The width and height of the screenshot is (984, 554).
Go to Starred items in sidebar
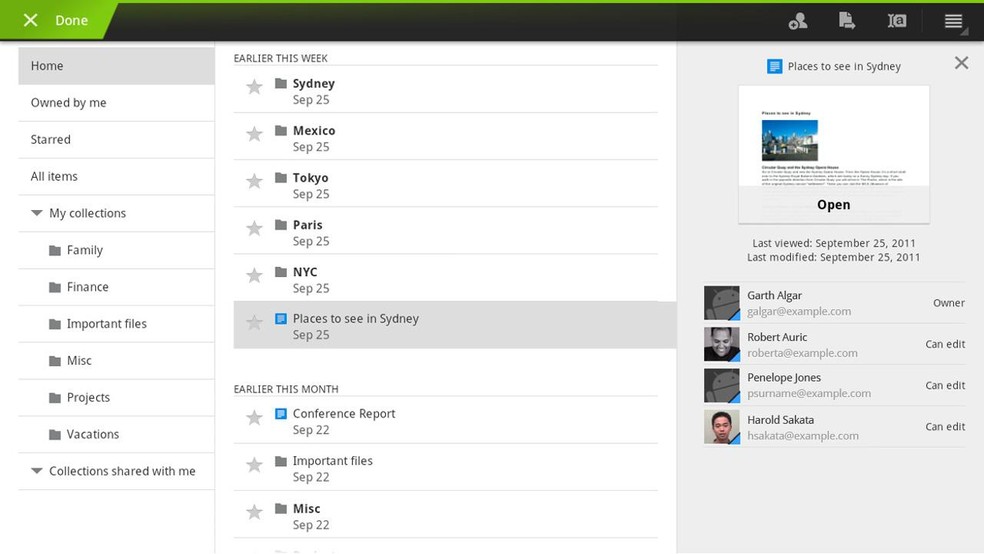(x=50, y=140)
